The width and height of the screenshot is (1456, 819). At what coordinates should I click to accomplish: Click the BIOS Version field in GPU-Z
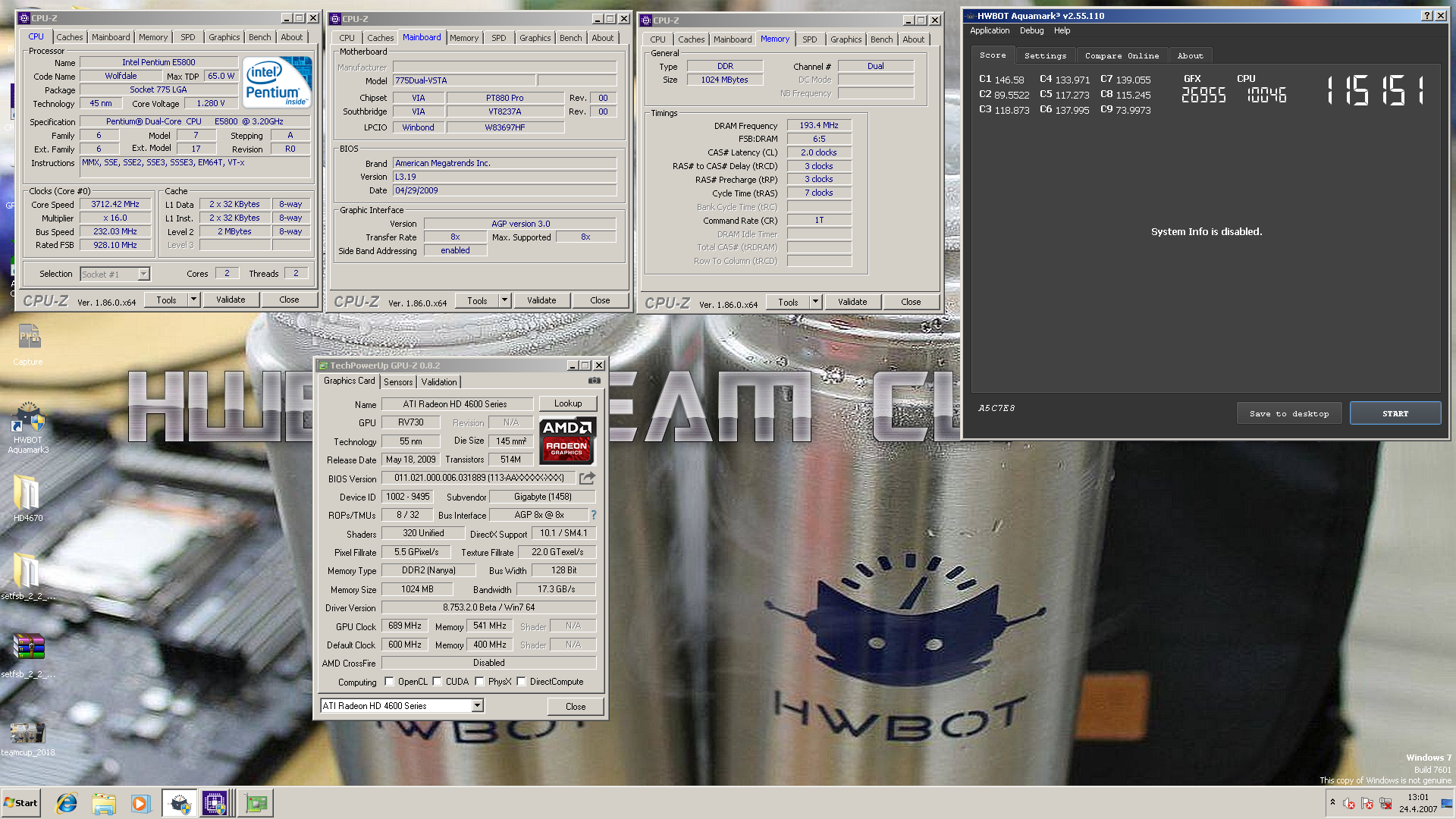pos(479,478)
